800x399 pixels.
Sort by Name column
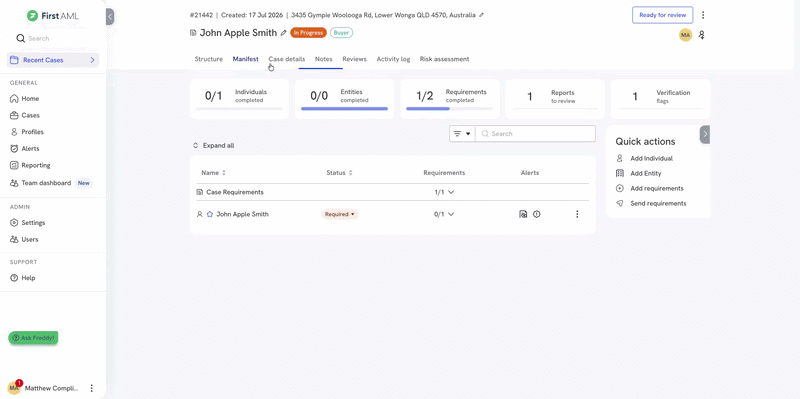[213, 173]
